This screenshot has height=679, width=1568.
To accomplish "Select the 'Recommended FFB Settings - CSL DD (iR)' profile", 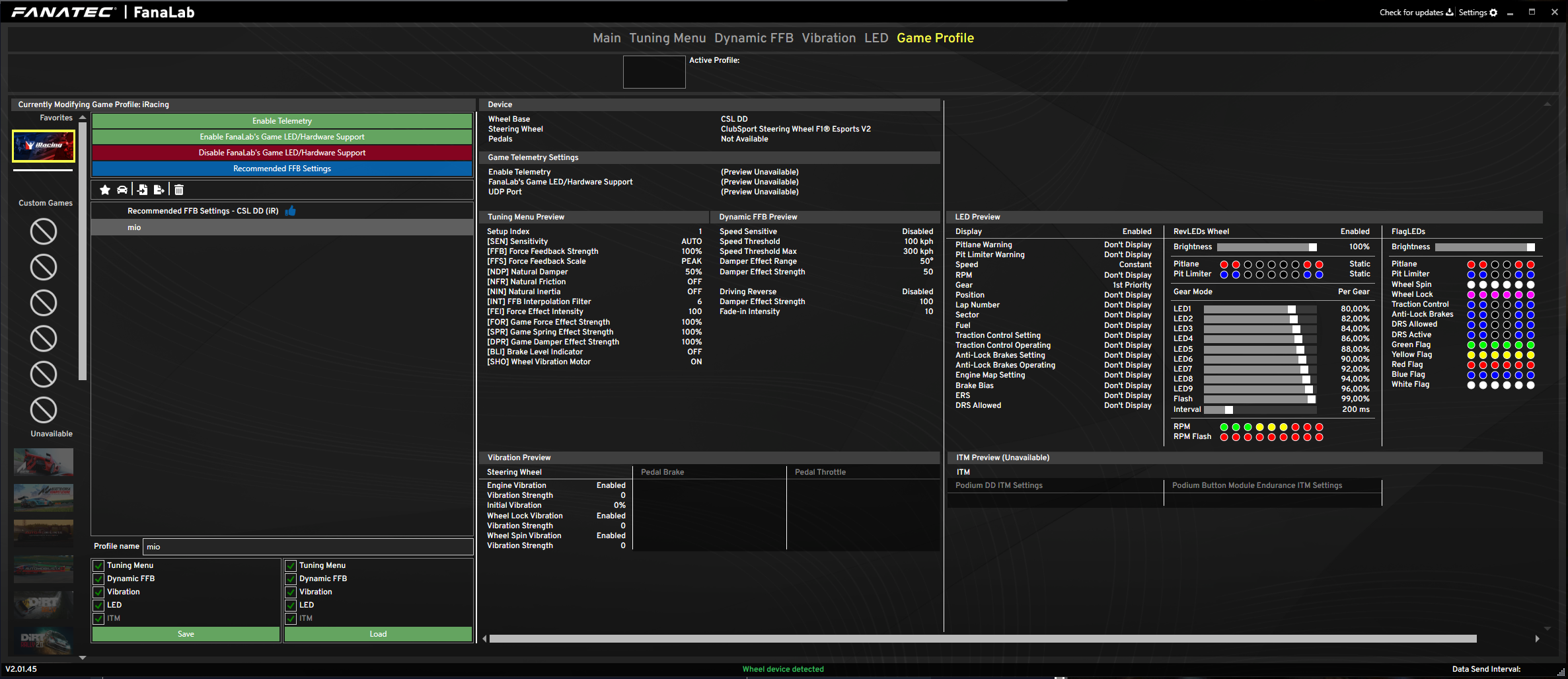I will (x=282, y=211).
